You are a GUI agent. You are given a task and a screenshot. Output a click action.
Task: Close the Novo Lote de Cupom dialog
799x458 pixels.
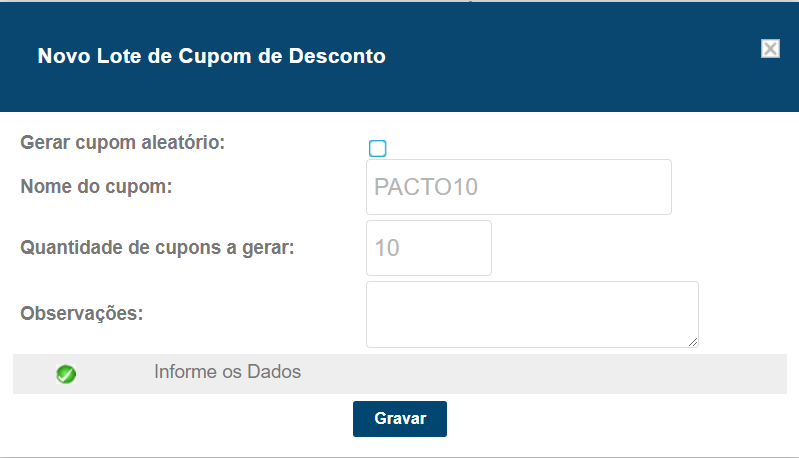click(770, 49)
